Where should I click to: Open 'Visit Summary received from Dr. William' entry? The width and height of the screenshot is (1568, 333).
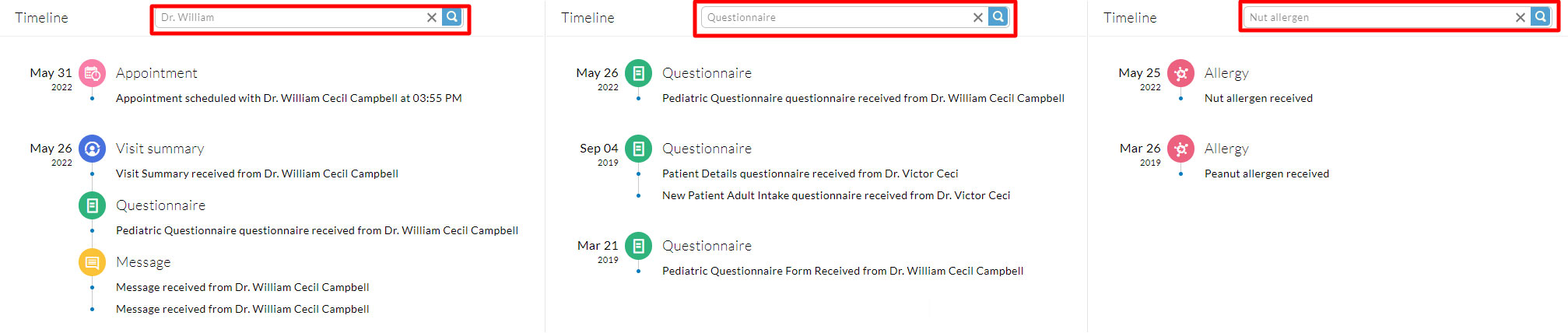point(257,174)
